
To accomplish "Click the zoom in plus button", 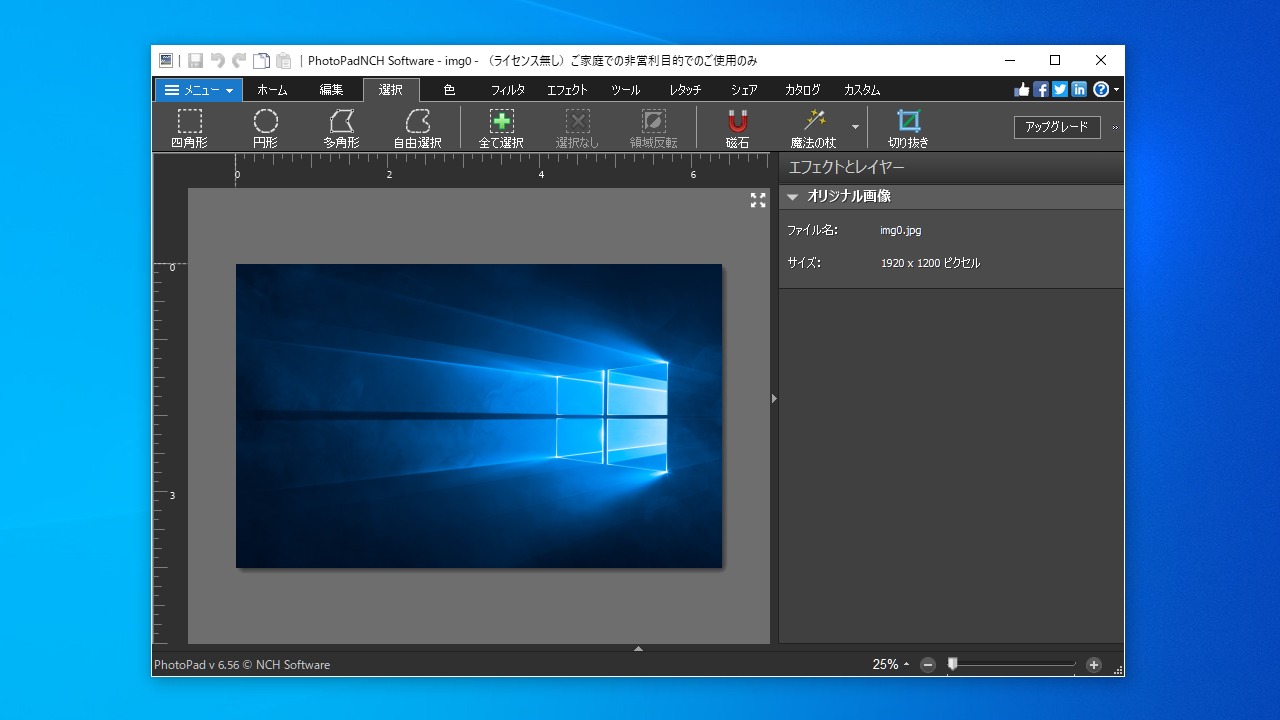I will tap(1094, 664).
